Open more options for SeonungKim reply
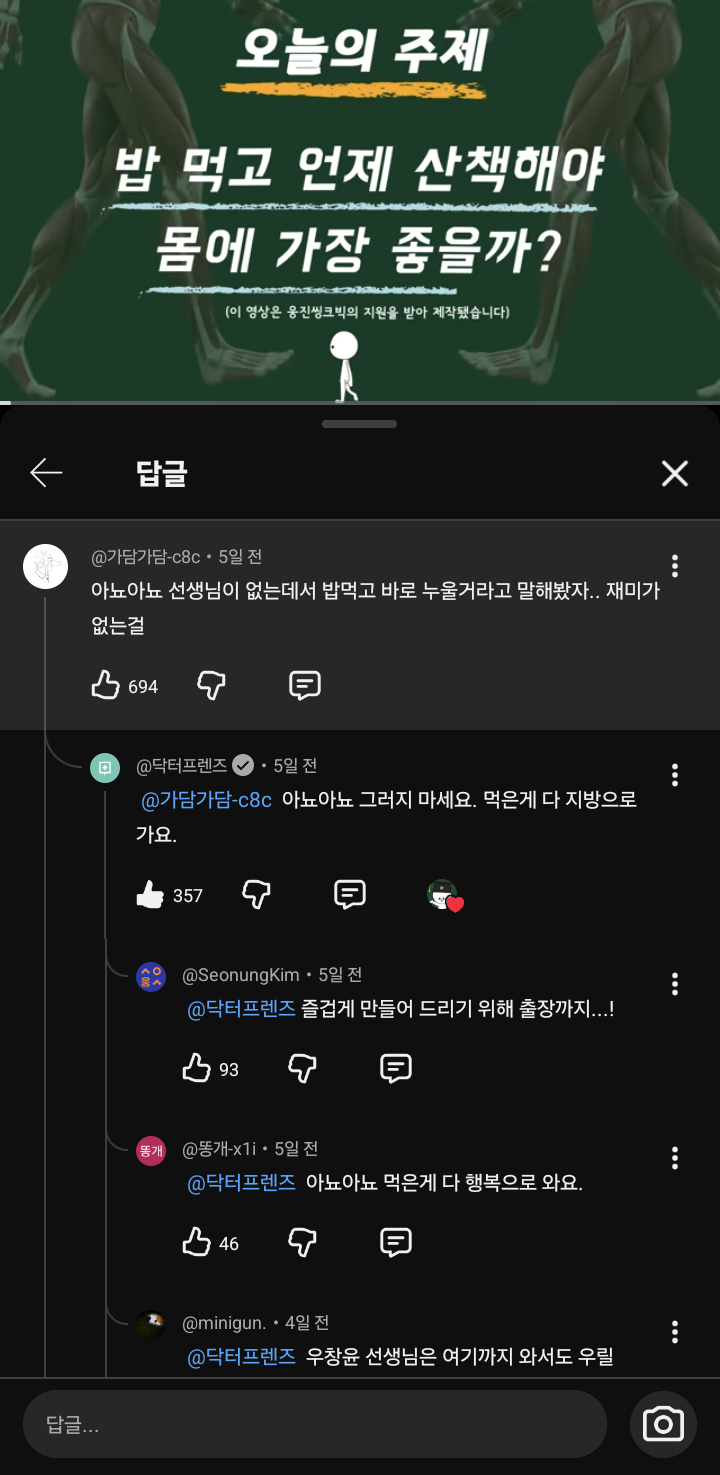 [x=675, y=984]
